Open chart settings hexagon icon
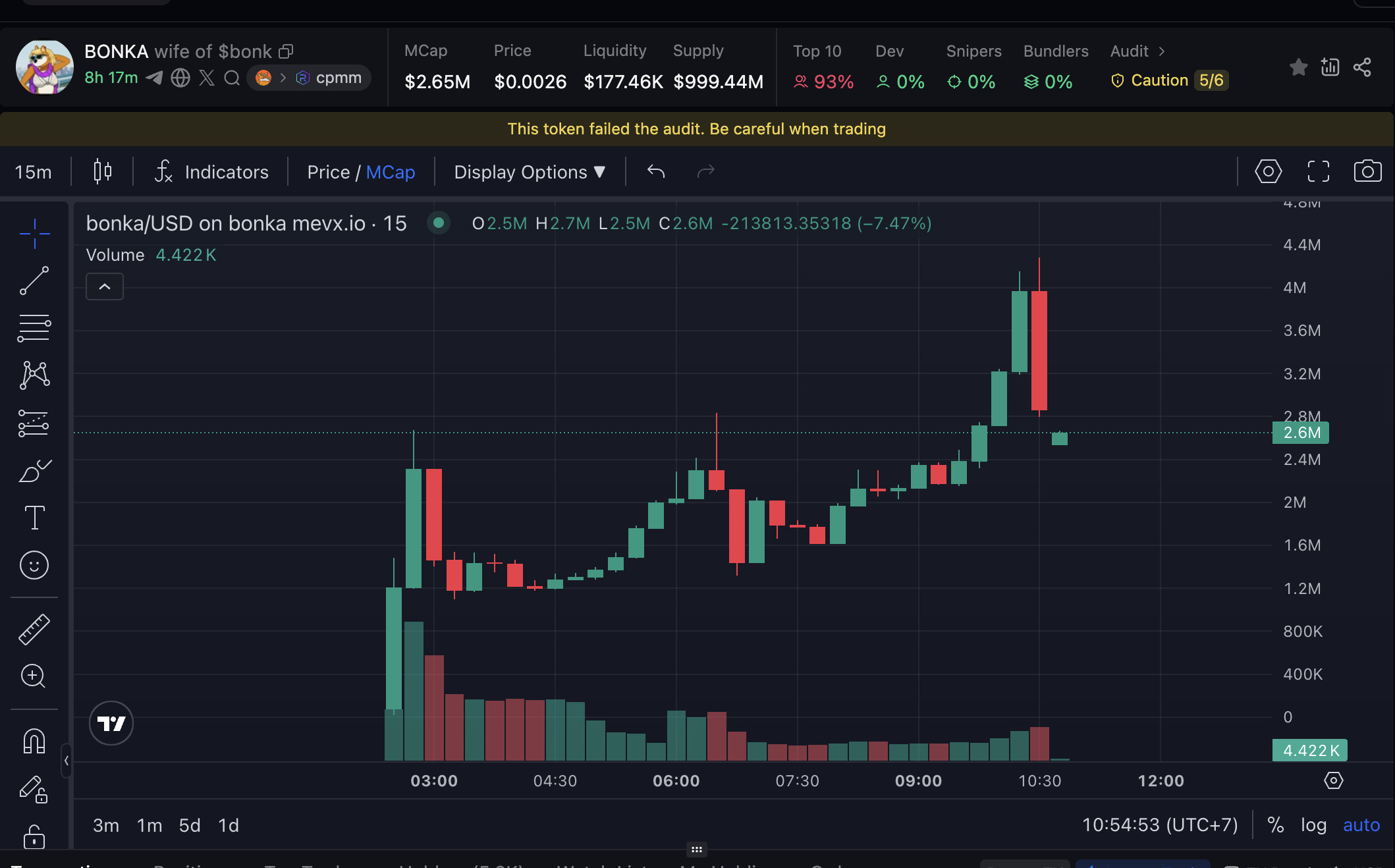This screenshot has height=868, width=1395. [x=1269, y=171]
